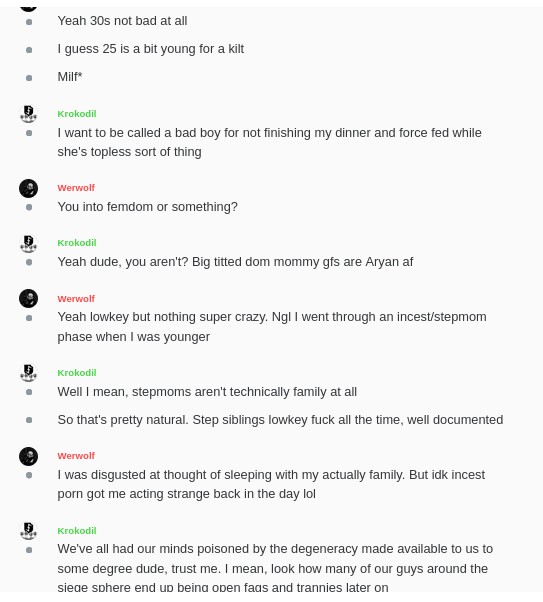The height and width of the screenshot is (602, 543).
Task: Open Werwolf's avatar above 'You into femdom' message
Action: [x=28, y=189]
